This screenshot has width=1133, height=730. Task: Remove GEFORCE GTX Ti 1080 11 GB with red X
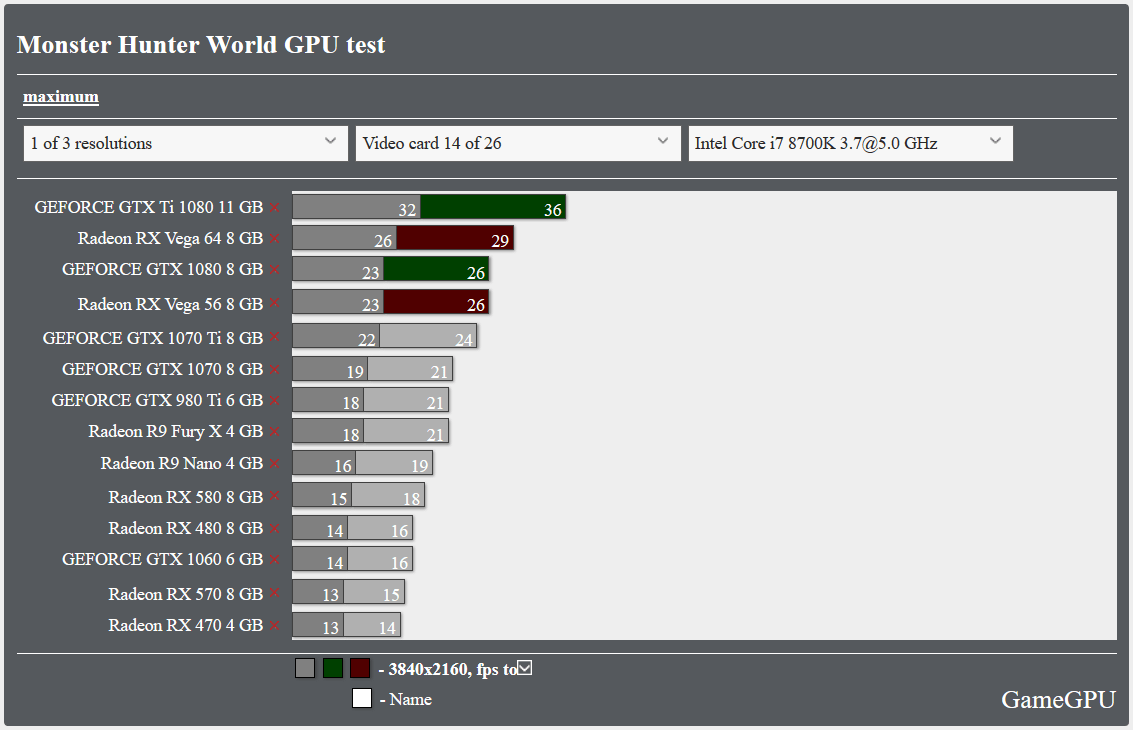click(275, 208)
